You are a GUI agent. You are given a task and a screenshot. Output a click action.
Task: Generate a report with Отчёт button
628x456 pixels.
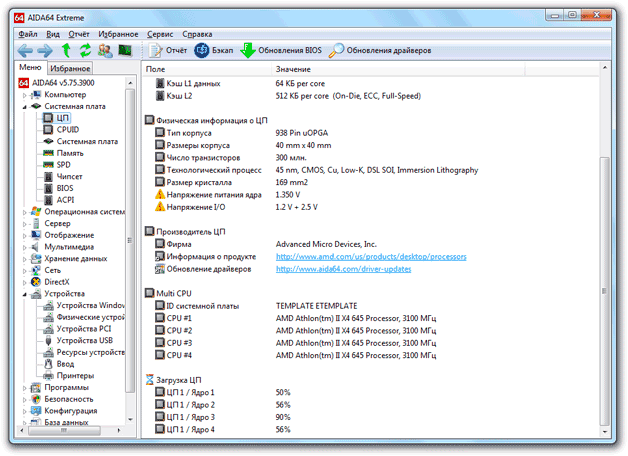[x=167, y=50]
